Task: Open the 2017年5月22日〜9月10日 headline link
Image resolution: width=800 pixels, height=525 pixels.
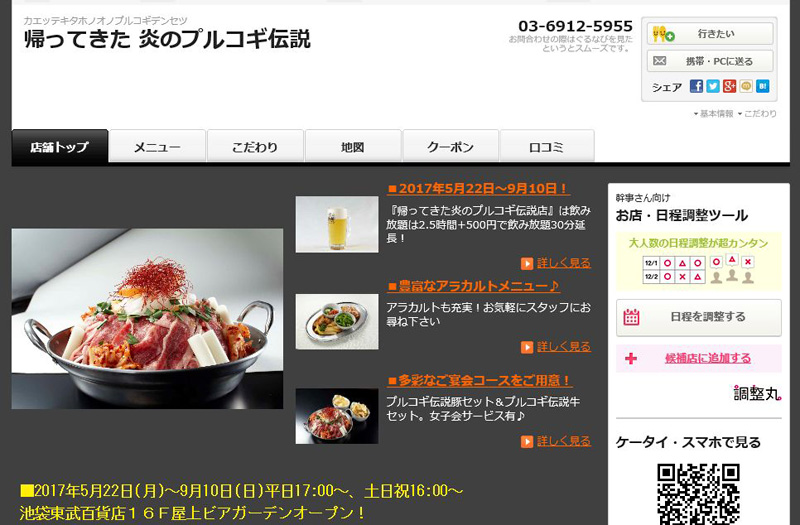Action: [478, 189]
